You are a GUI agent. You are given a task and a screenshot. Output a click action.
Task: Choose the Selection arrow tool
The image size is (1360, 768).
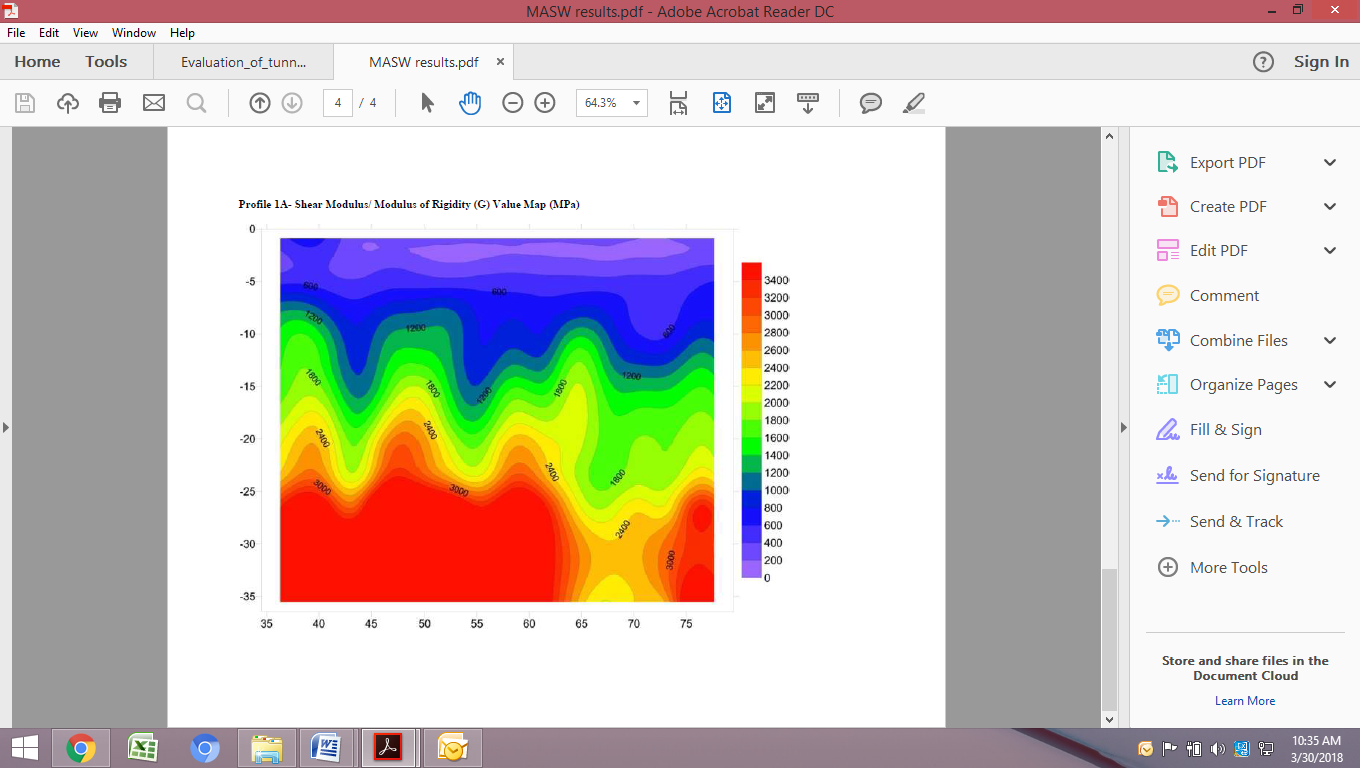[x=427, y=103]
